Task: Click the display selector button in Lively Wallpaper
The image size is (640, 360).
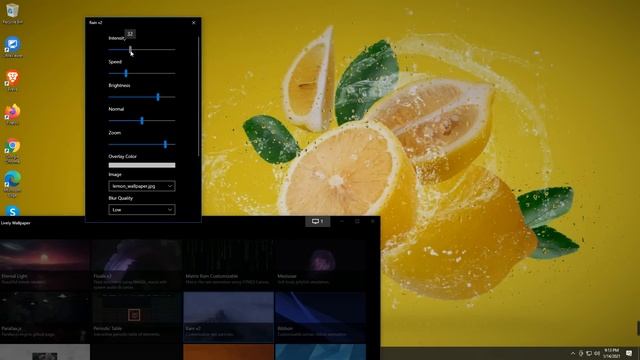Action: (318, 221)
